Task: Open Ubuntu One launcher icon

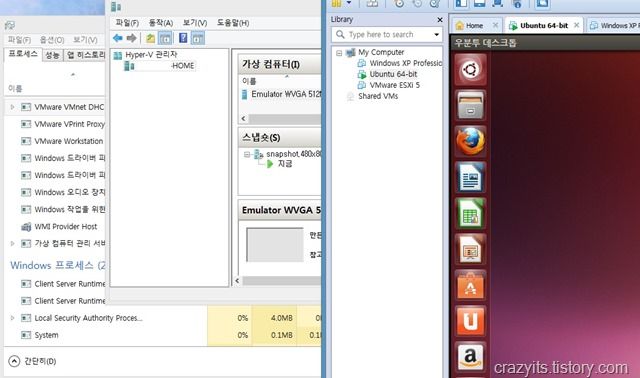Action: click(470, 321)
